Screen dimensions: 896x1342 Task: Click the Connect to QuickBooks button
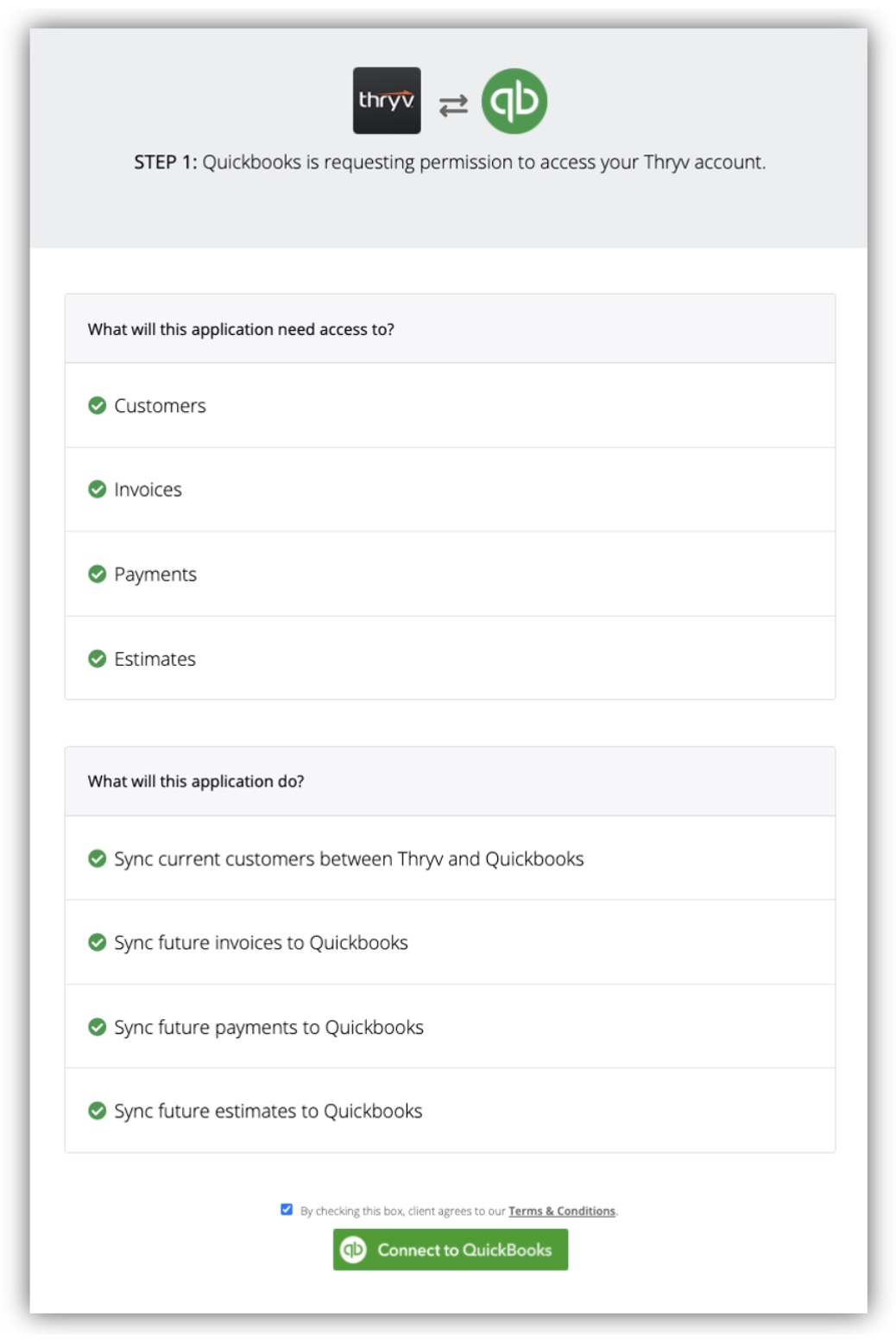[451, 1250]
